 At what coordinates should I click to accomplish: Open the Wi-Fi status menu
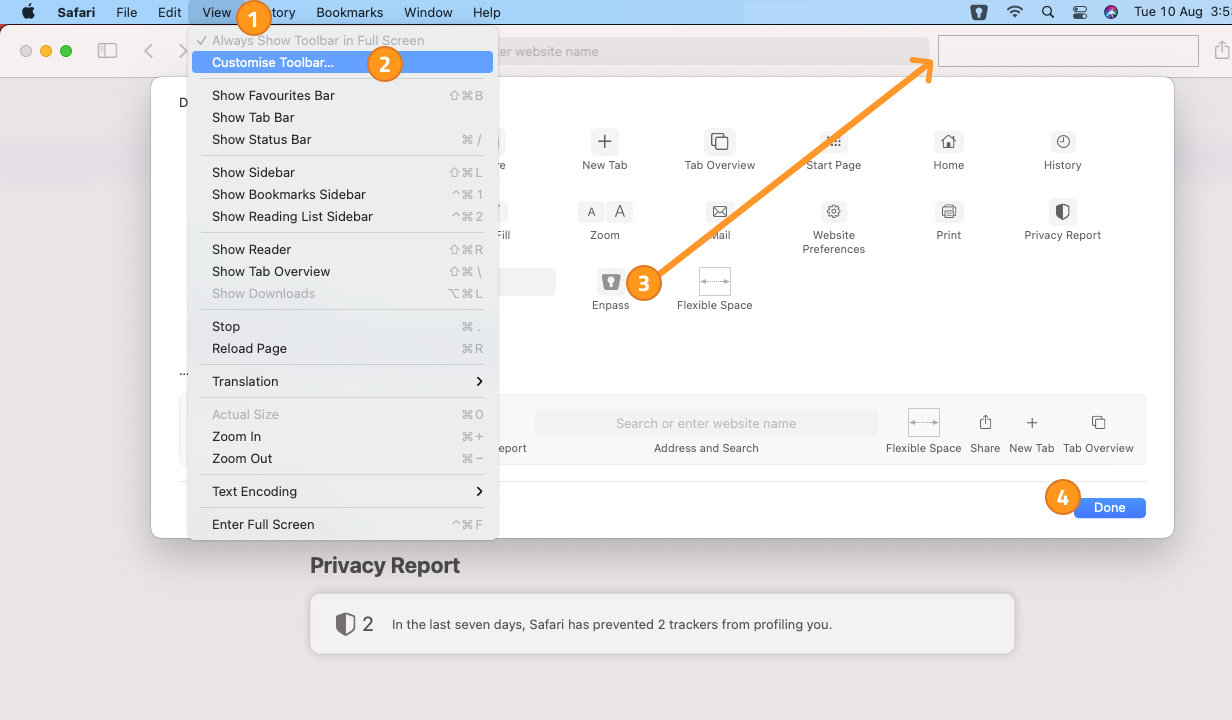point(1015,12)
